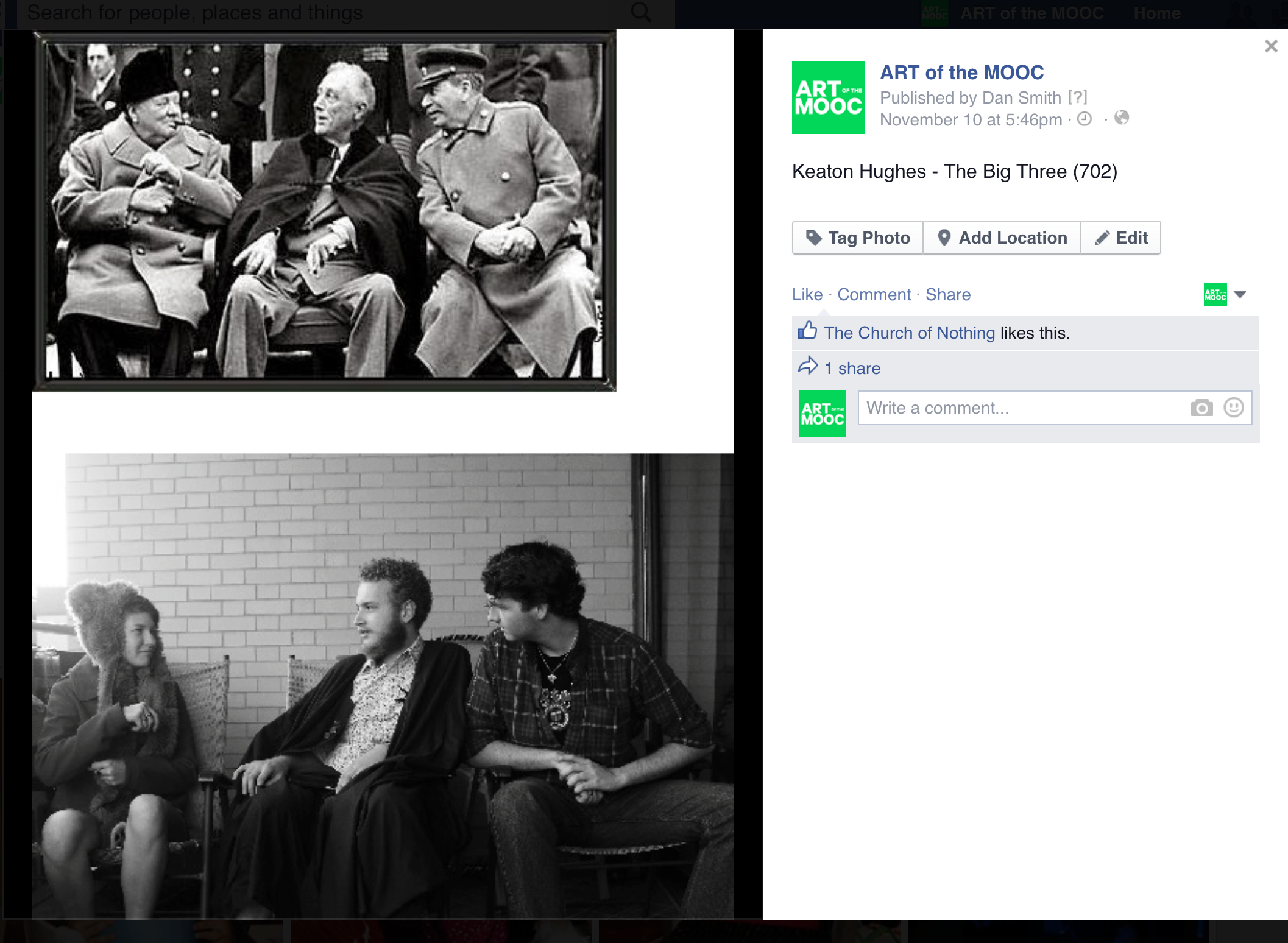Edit the photo caption

tap(1121, 238)
